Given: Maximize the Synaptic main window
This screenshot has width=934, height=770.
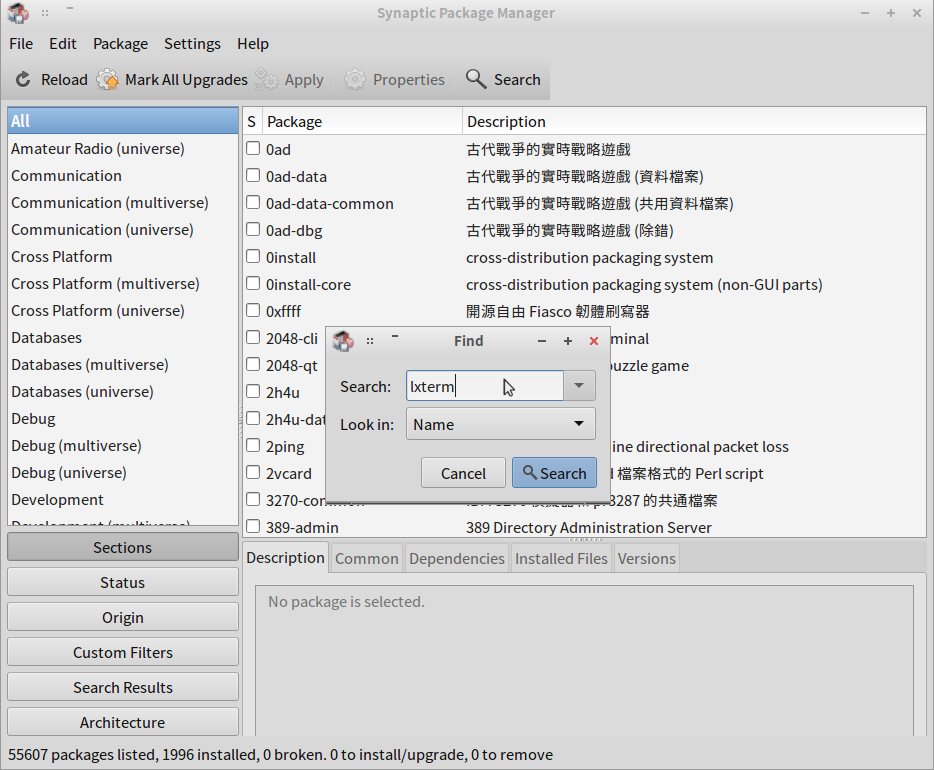Looking at the screenshot, I should [891, 13].
